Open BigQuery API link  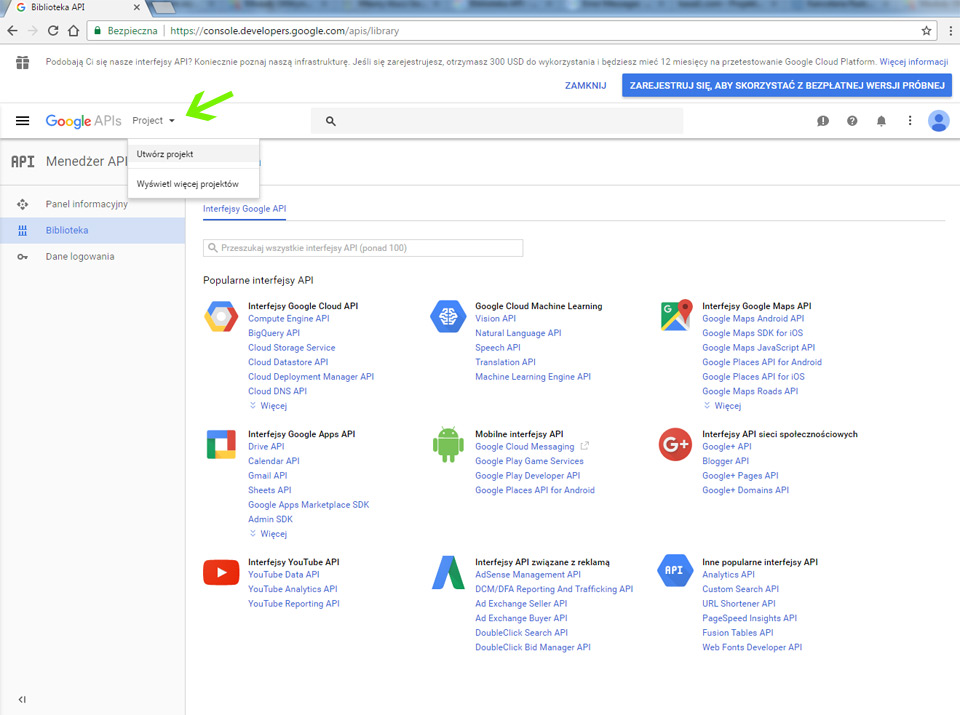pyautogui.click(x=274, y=333)
